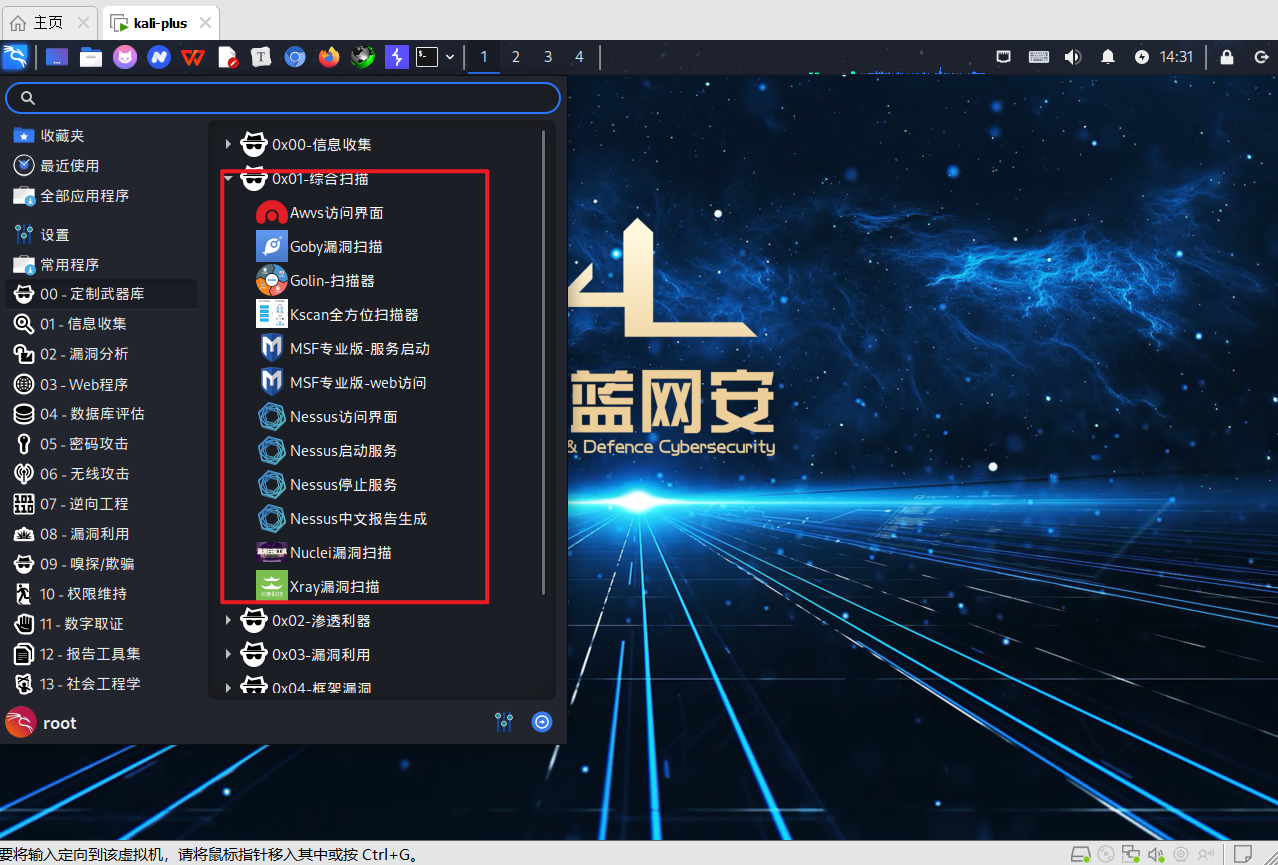Click the show desktop panel icon
This screenshot has height=865, width=1278.
tap(57, 57)
